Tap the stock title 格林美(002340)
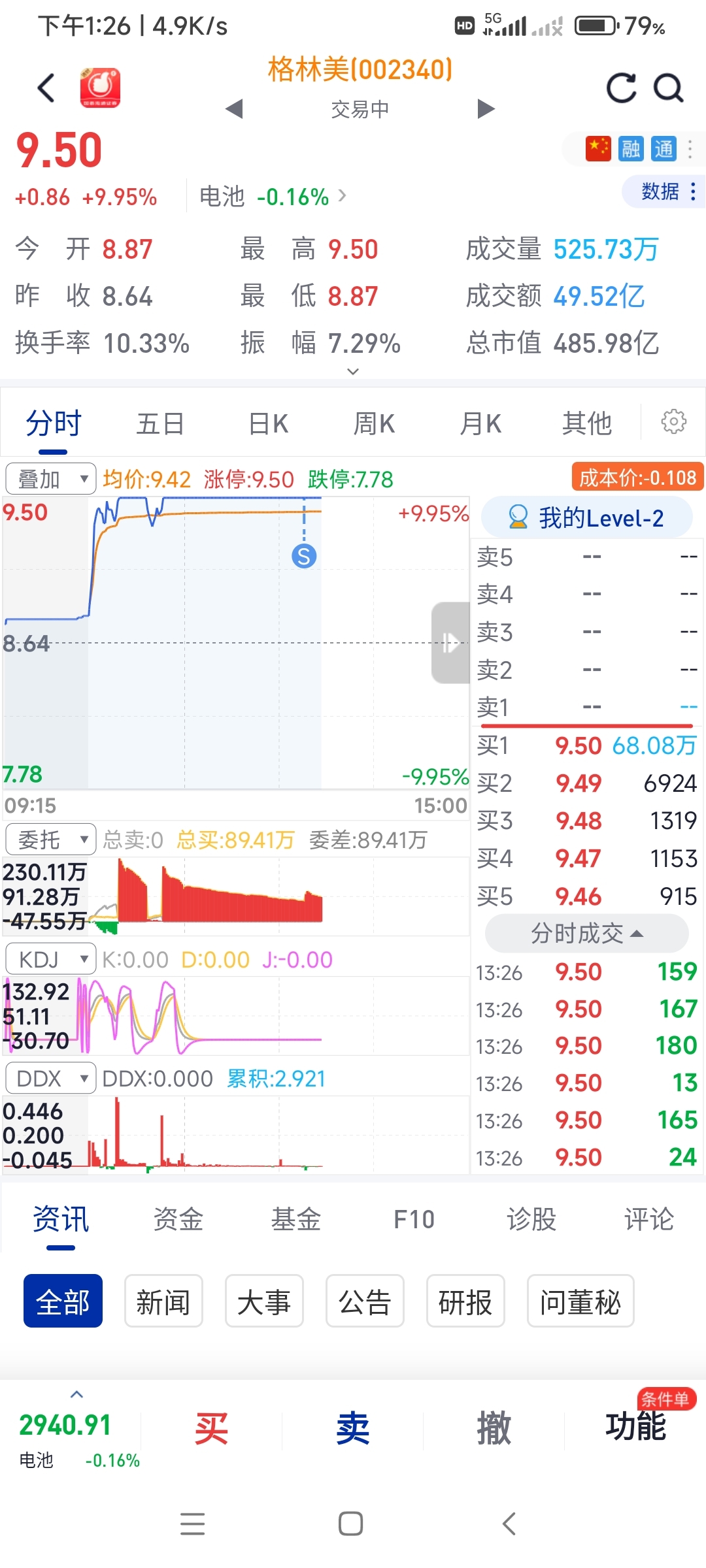 tap(360, 69)
